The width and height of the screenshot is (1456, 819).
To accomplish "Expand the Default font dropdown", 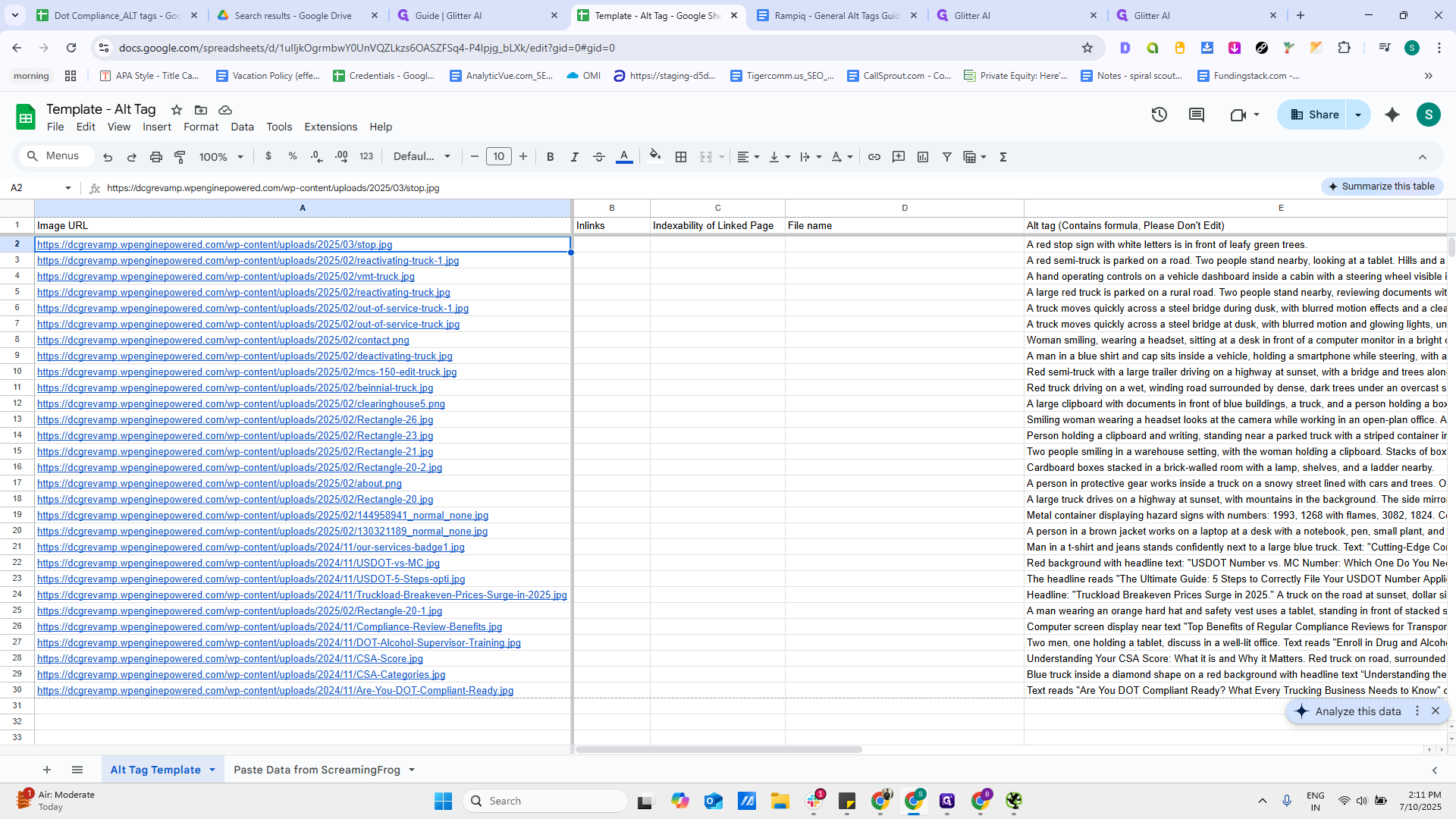I will point(422,157).
